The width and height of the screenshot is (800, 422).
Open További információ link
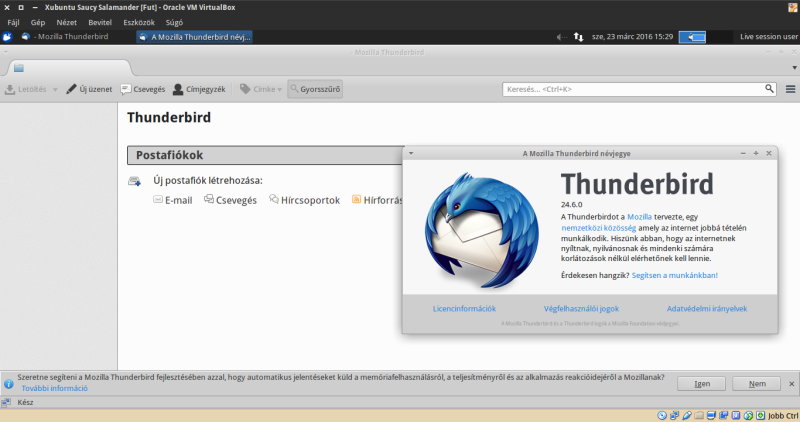tap(54, 388)
